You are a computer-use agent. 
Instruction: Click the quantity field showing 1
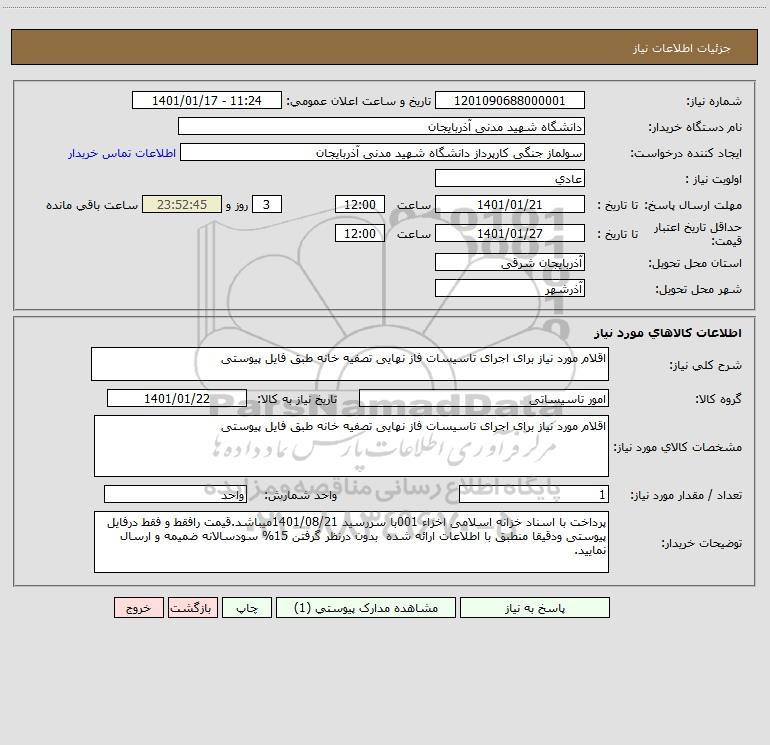(x=534, y=495)
